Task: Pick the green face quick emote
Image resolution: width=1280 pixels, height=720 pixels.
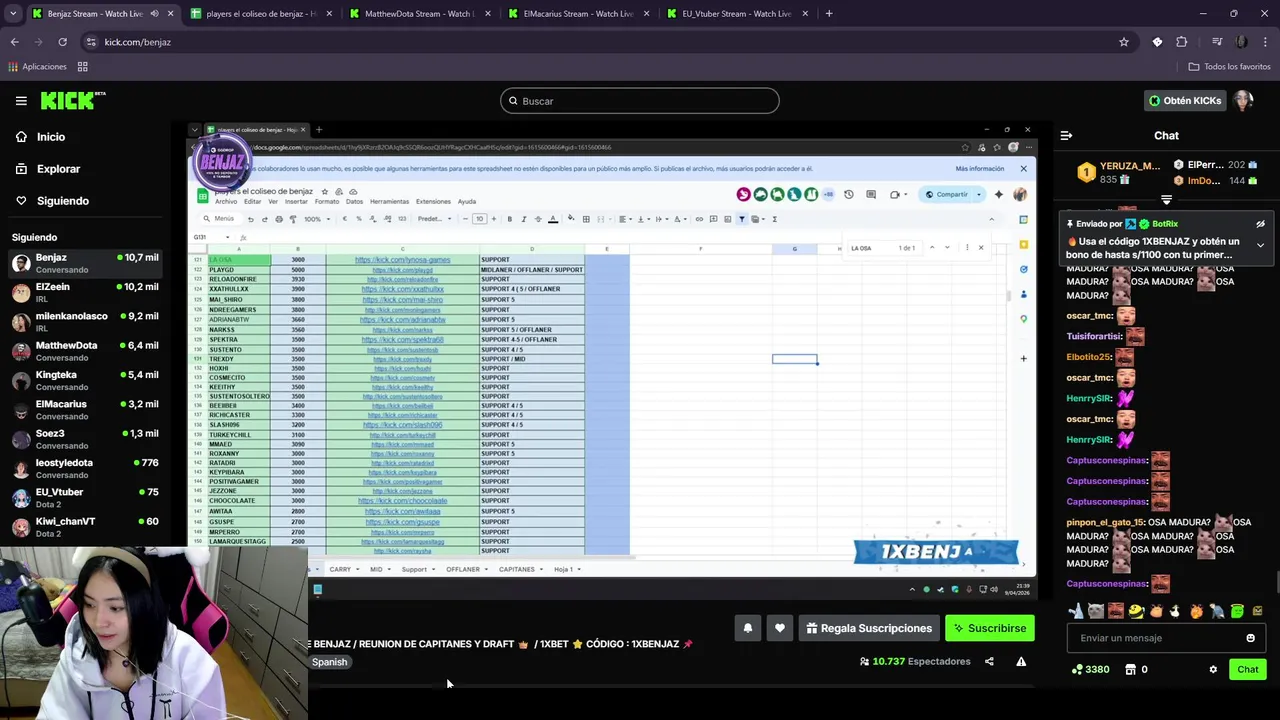Action: 1237,611
